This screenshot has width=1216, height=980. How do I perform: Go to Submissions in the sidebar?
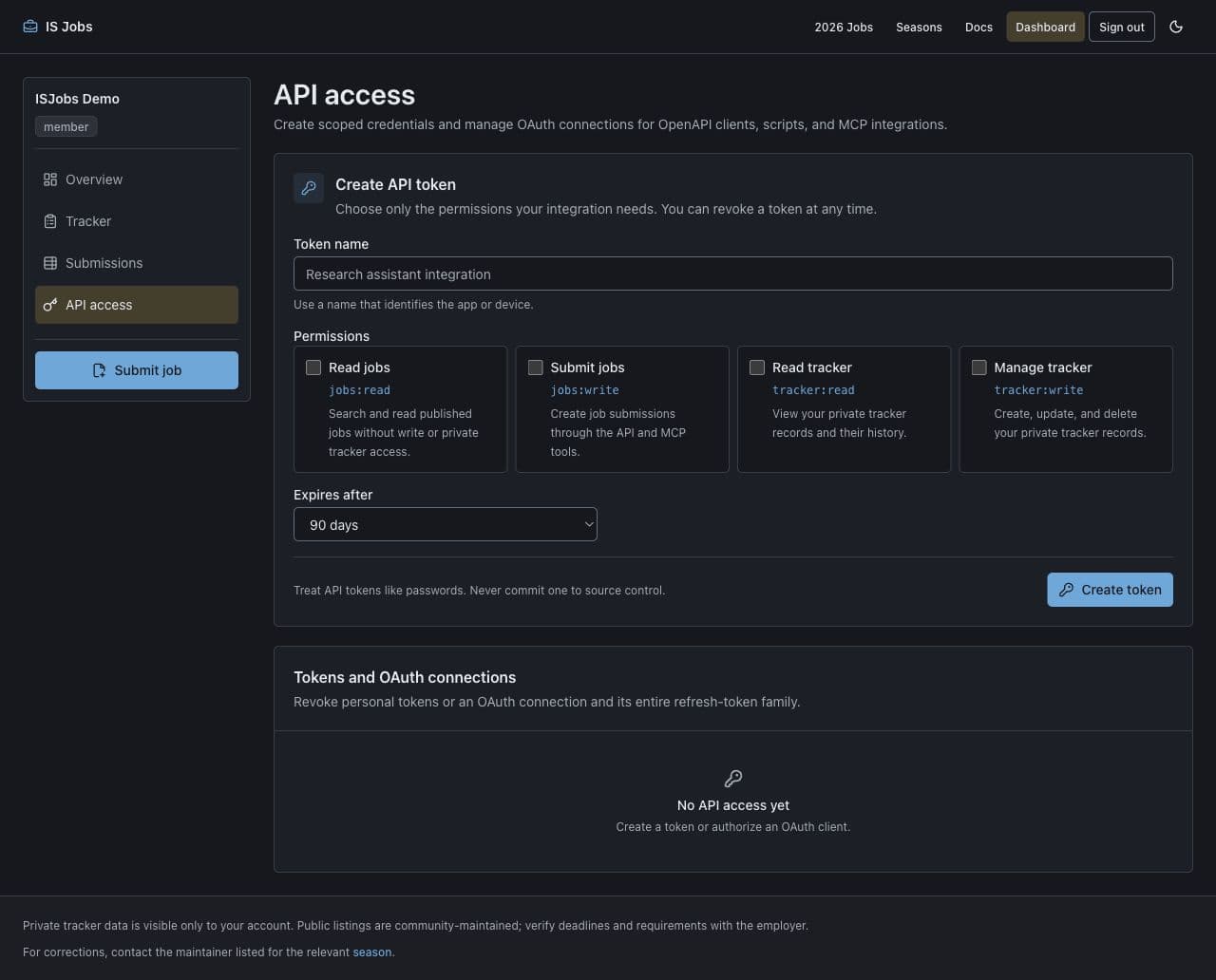click(137, 263)
